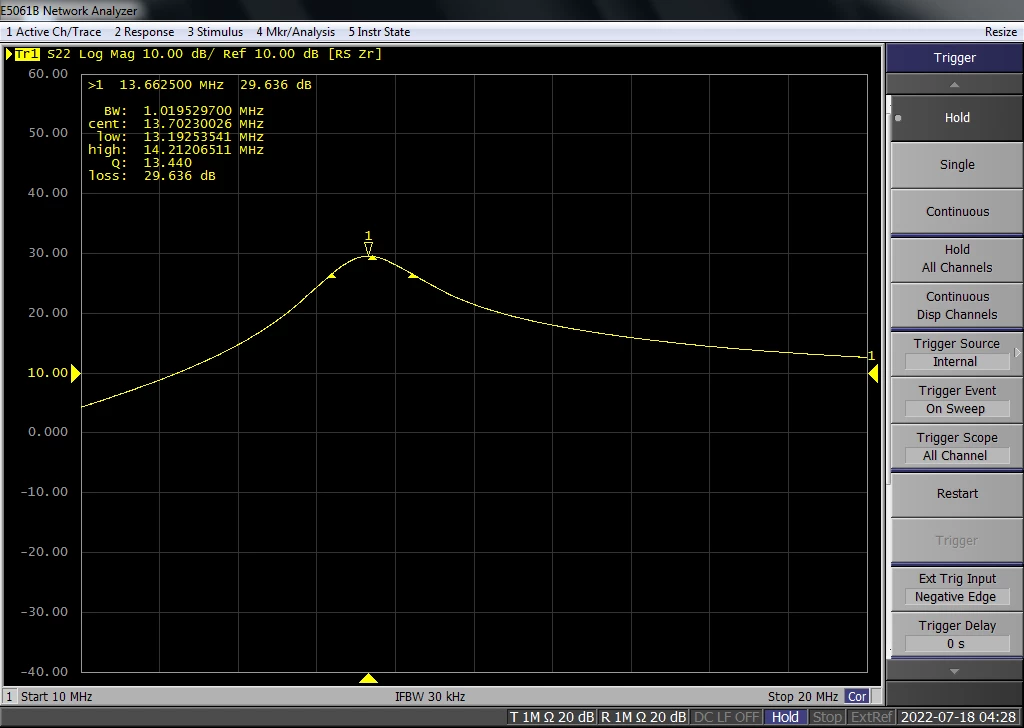
Task: Click the stimulus marker triangle on the bottom axis
Action: (x=368, y=678)
